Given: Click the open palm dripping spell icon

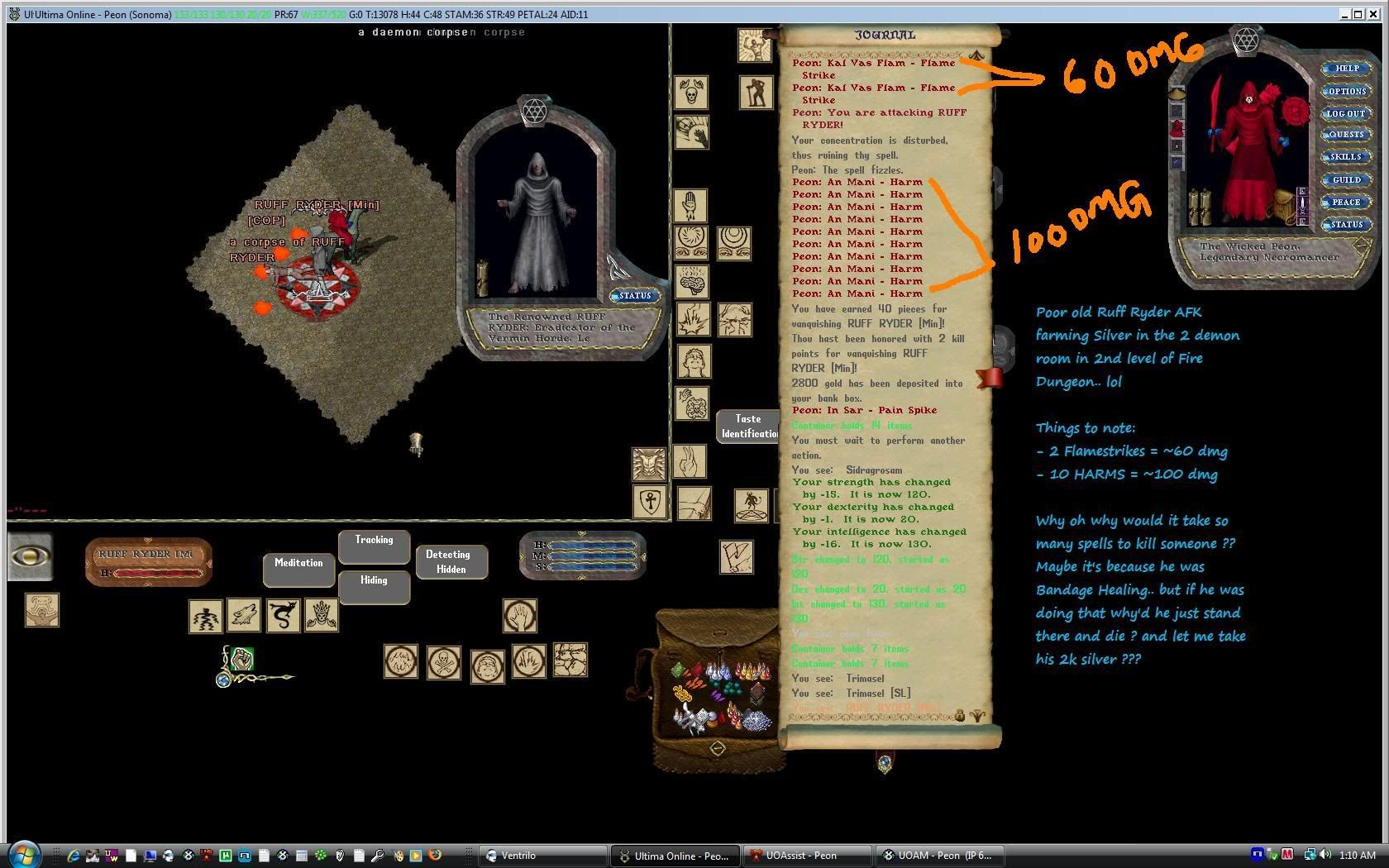Looking at the screenshot, I should point(690,206).
